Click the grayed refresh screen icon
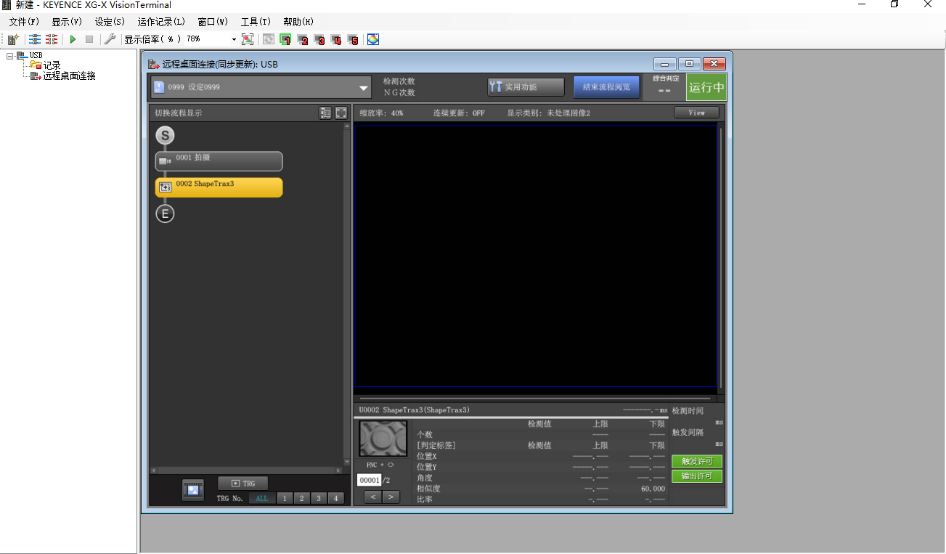Viewport: 946px width, 554px height. coord(268,39)
